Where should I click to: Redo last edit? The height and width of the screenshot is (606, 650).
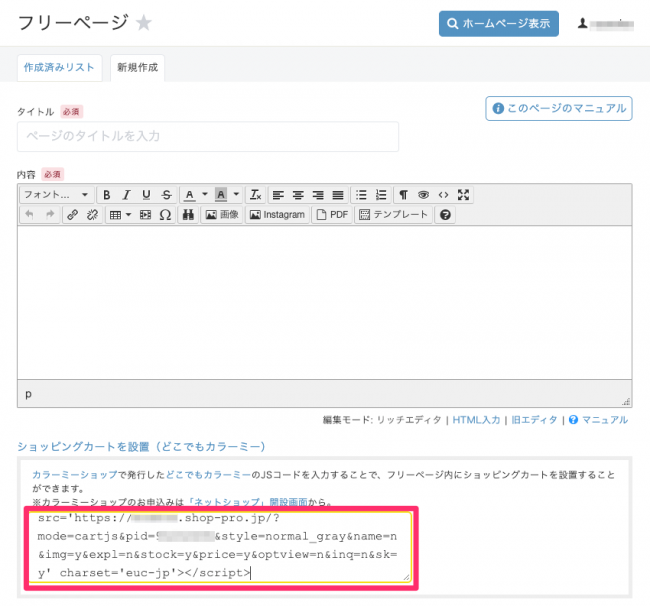[x=50, y=215]
